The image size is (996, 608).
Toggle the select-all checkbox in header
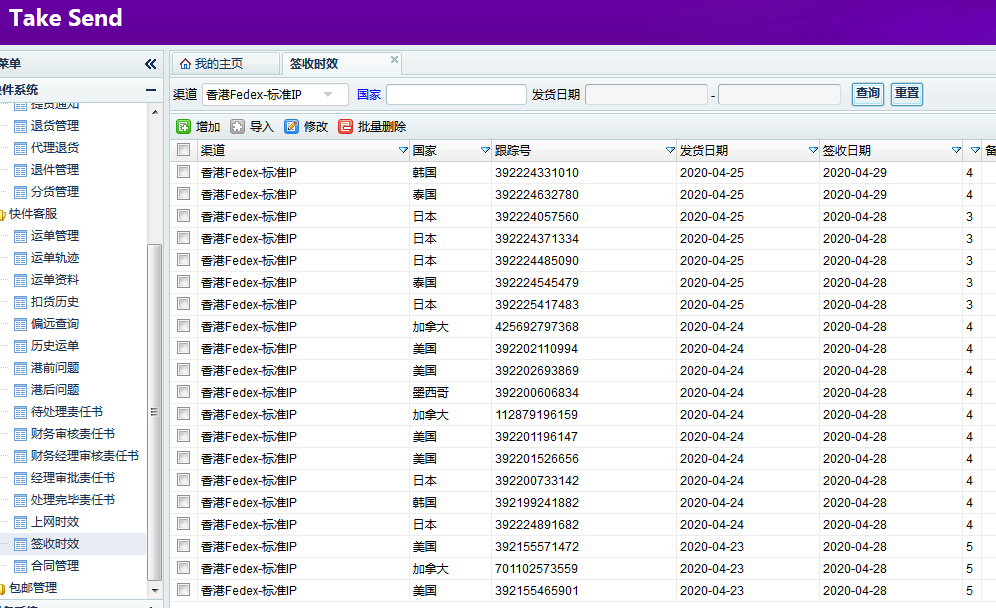click(x=184, y=149)
